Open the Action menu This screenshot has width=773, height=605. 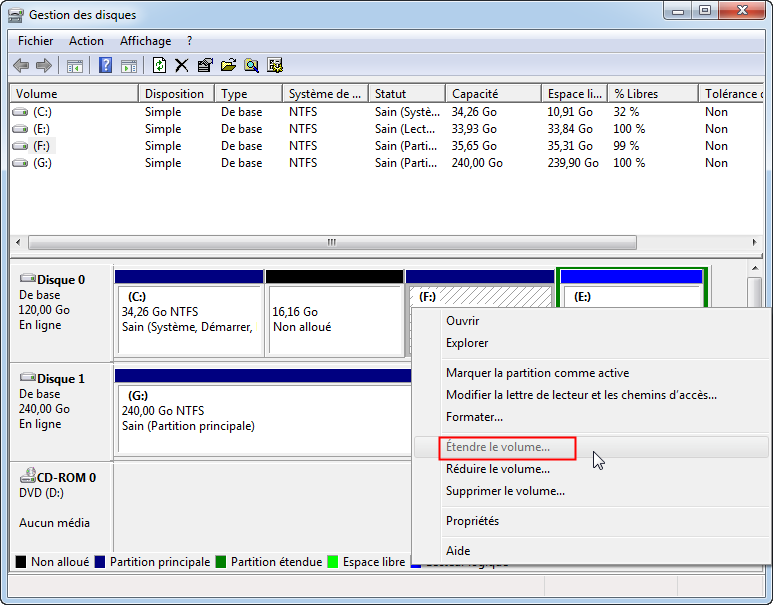coord(86,41)
